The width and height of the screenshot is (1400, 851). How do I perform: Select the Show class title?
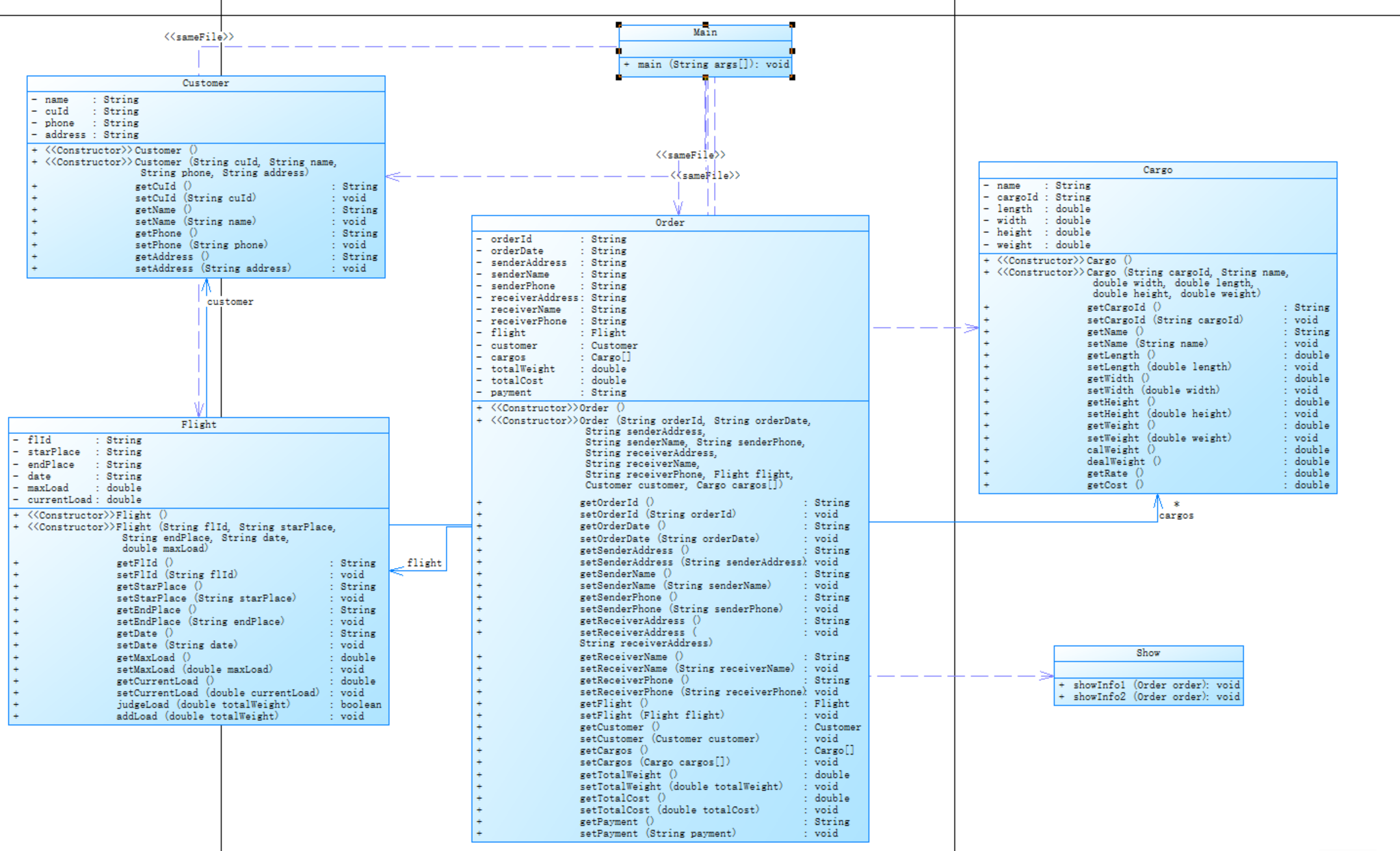[1148, 653]
